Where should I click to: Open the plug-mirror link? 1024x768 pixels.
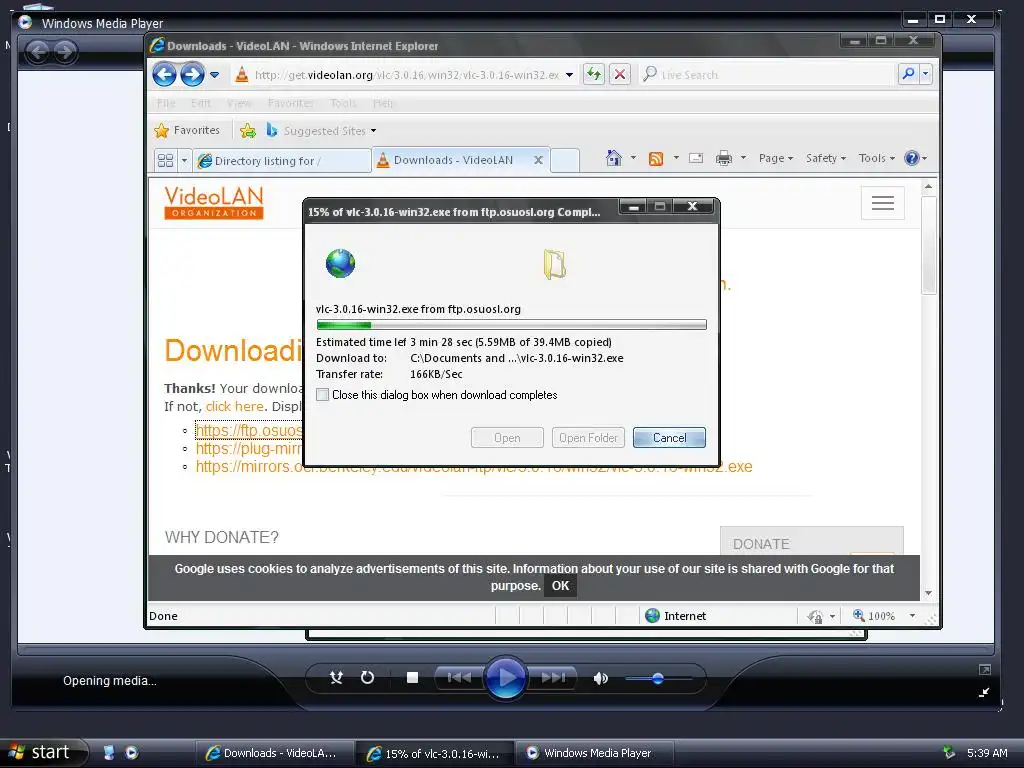coord(249,449)
